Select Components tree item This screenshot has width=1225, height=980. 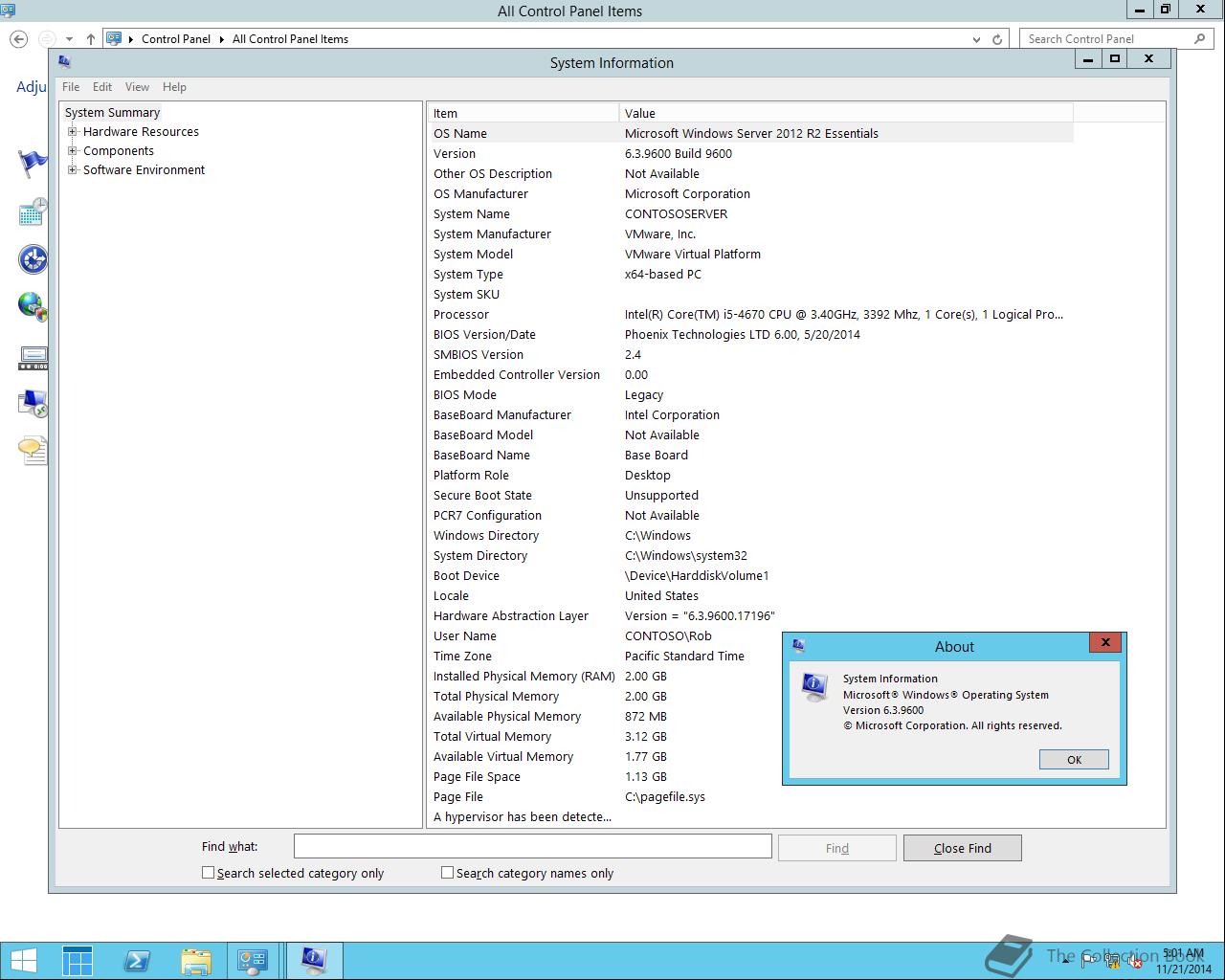tap(119, 151)
